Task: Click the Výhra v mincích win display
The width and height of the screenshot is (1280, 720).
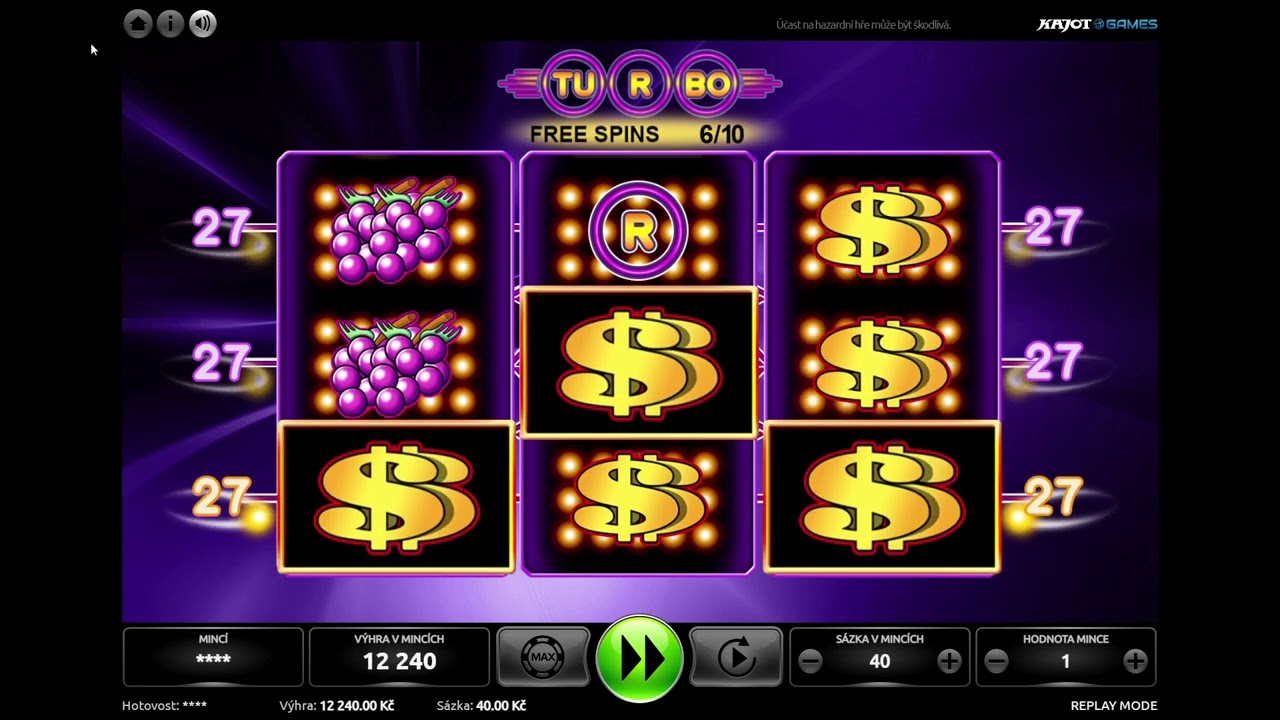Action: [399, 657]
